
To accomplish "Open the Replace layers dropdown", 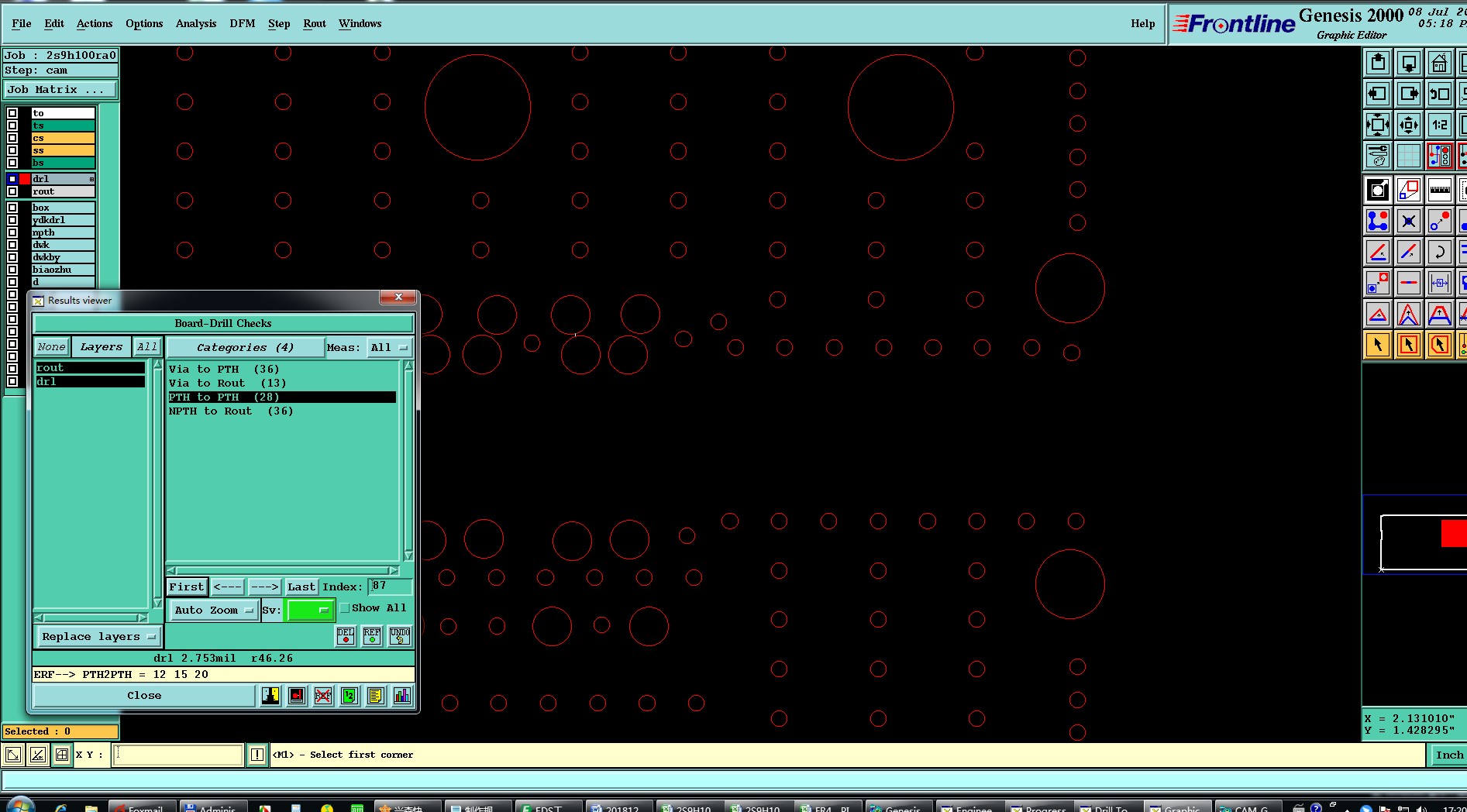I will 98,636.
